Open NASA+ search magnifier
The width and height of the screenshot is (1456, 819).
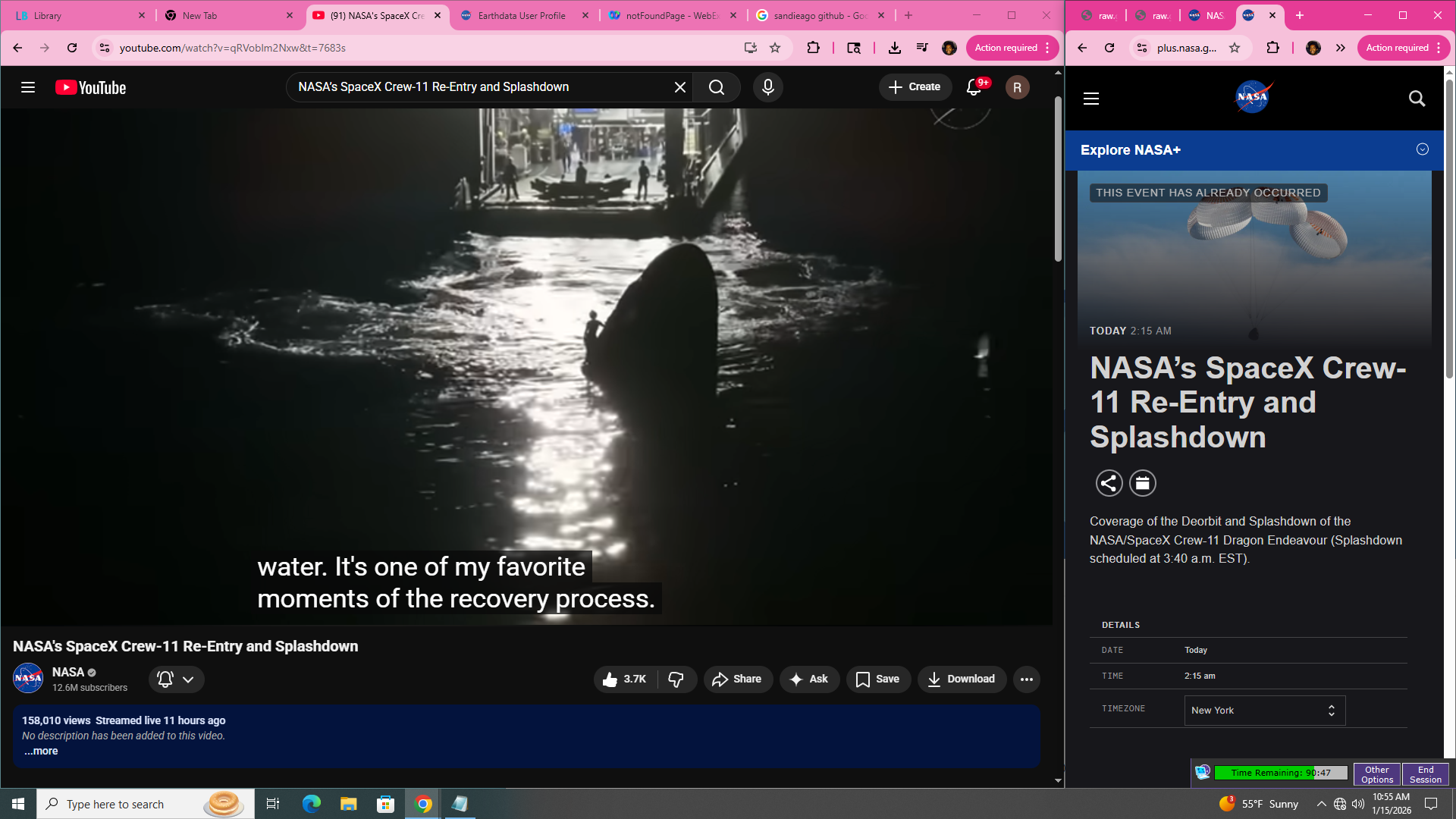[x=1417, y=99]
